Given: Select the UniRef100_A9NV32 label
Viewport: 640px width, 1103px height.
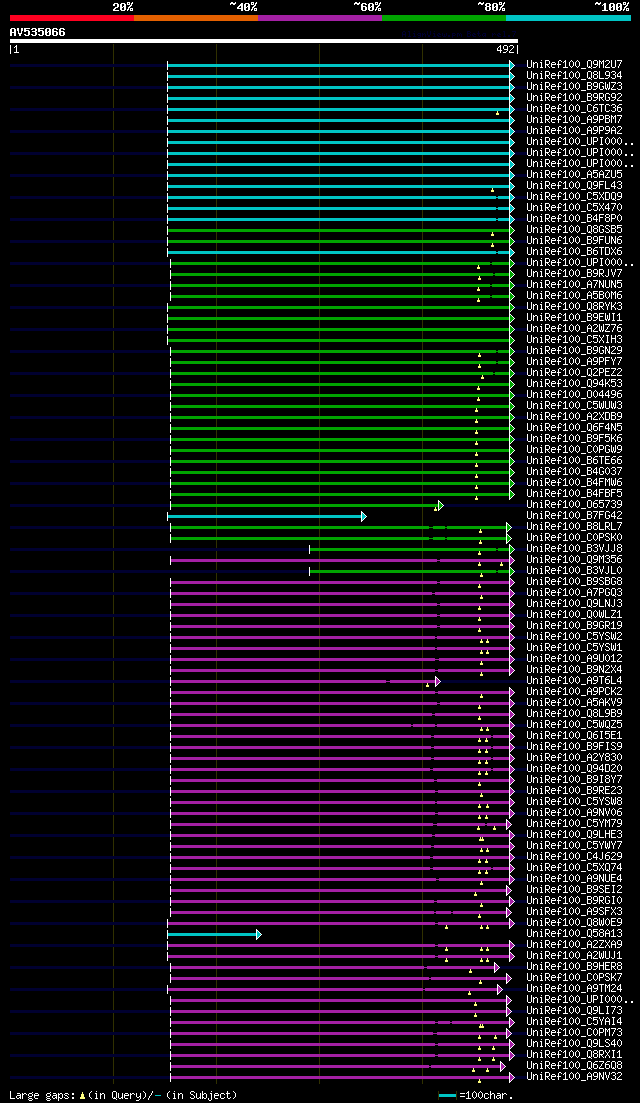Looking at the screenshot, I should pos(574,1076).
